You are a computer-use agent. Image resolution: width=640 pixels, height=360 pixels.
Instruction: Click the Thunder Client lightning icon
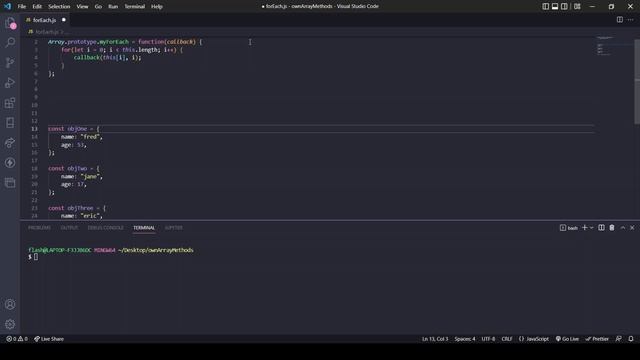coord(10,163)
